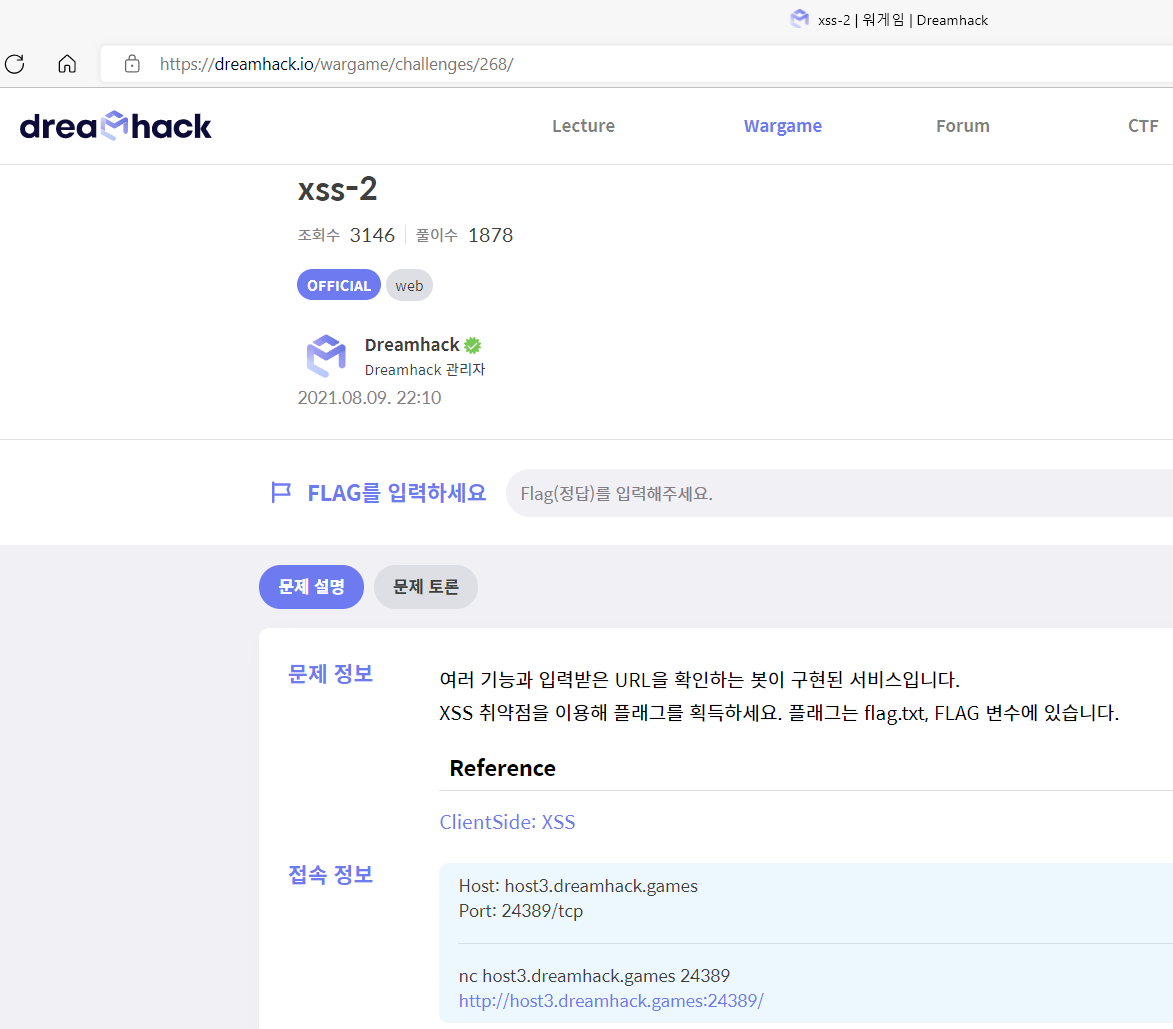Open the Lecture menu
Image resolution: width=1173 pixels, height=1029 pixels.
click(x=584, y=126)
